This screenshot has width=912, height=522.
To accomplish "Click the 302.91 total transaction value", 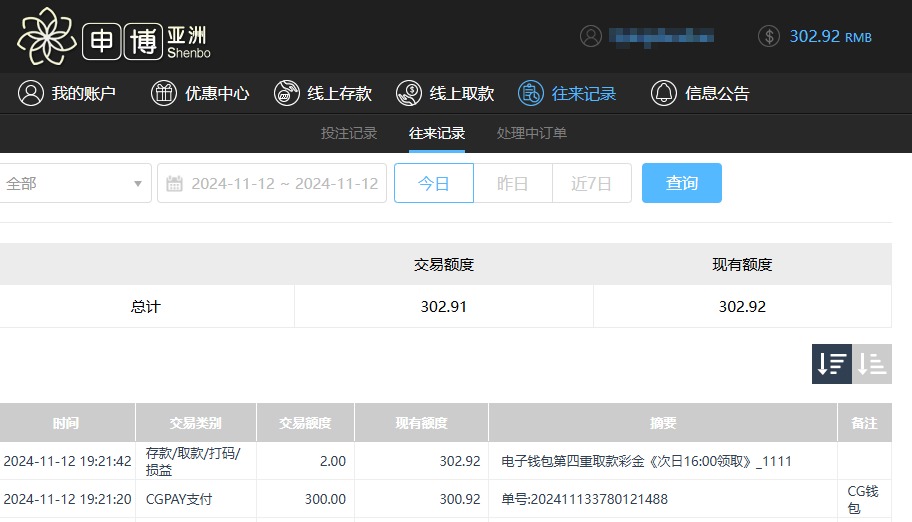I will click(444, 307).
